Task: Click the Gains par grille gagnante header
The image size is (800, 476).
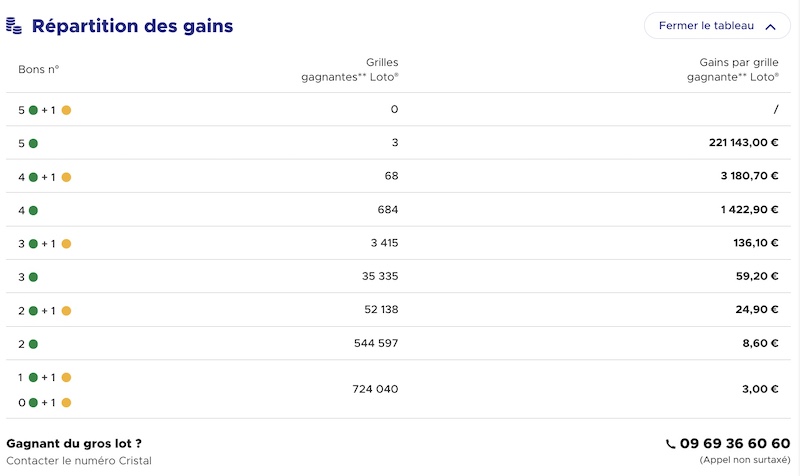Action: pos(733,69)
